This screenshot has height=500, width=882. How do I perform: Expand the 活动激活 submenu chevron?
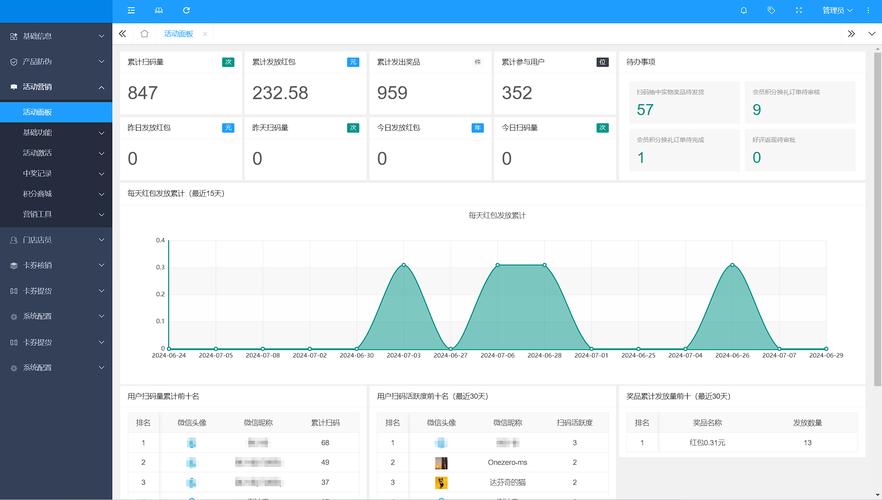coord(101,153)
